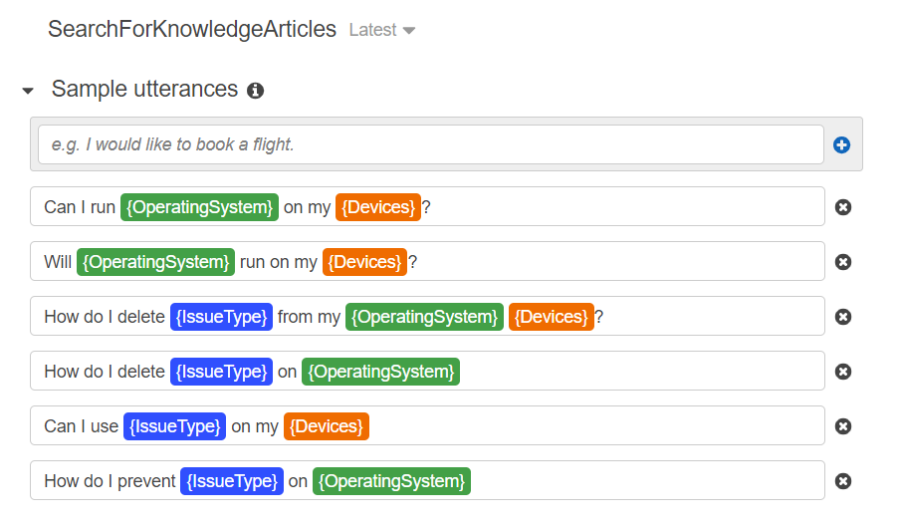Image resolution: width=899 pixels, height=527 pixels.
Task: Click the "How do I delete" text in fourth utterance
Action: coord(104,372)
